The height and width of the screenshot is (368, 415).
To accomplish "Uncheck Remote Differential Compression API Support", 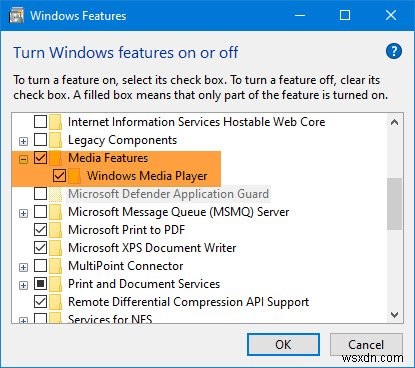I will (40, 302).
